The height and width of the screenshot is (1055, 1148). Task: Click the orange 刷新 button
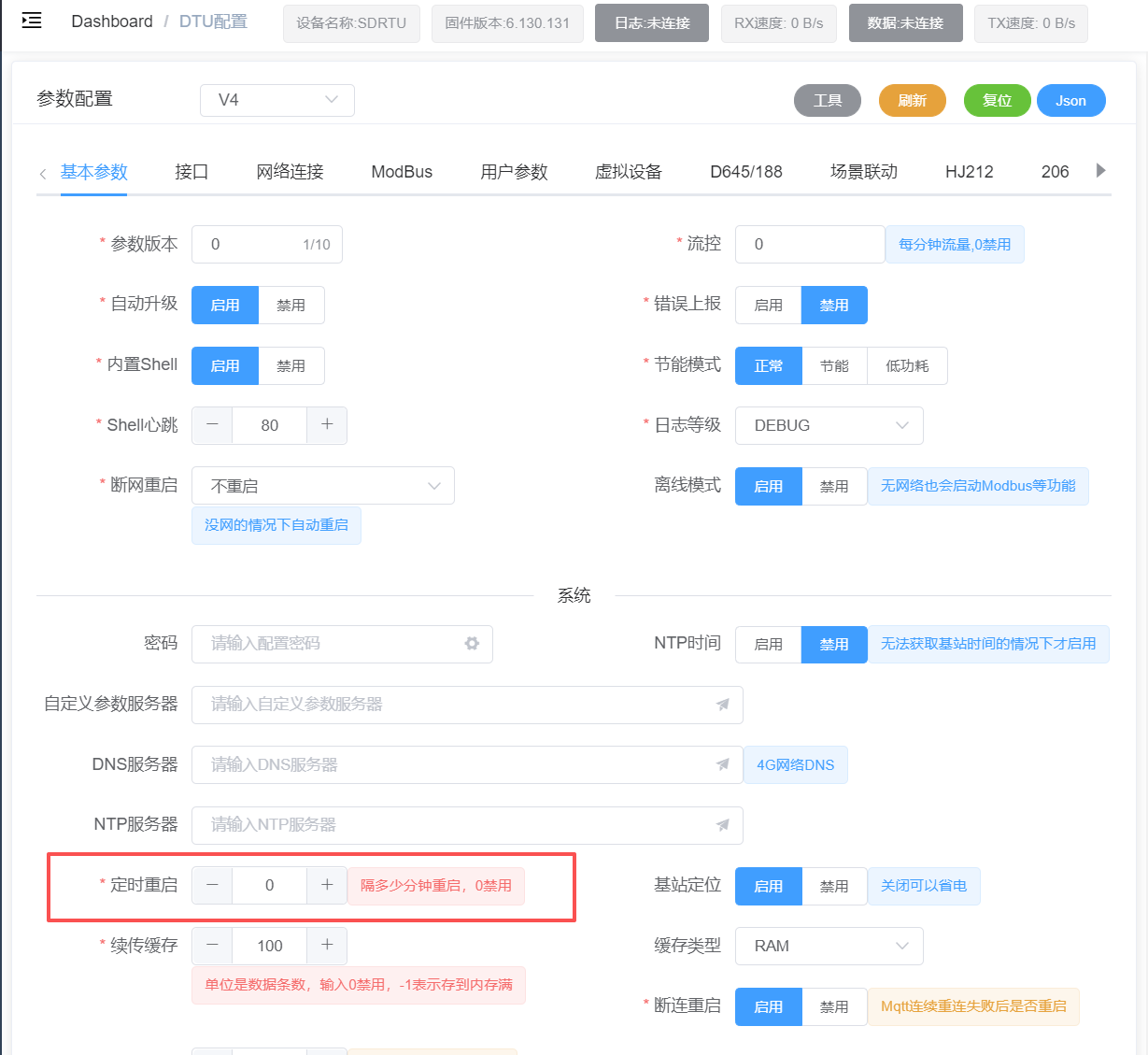coord(912,101)
